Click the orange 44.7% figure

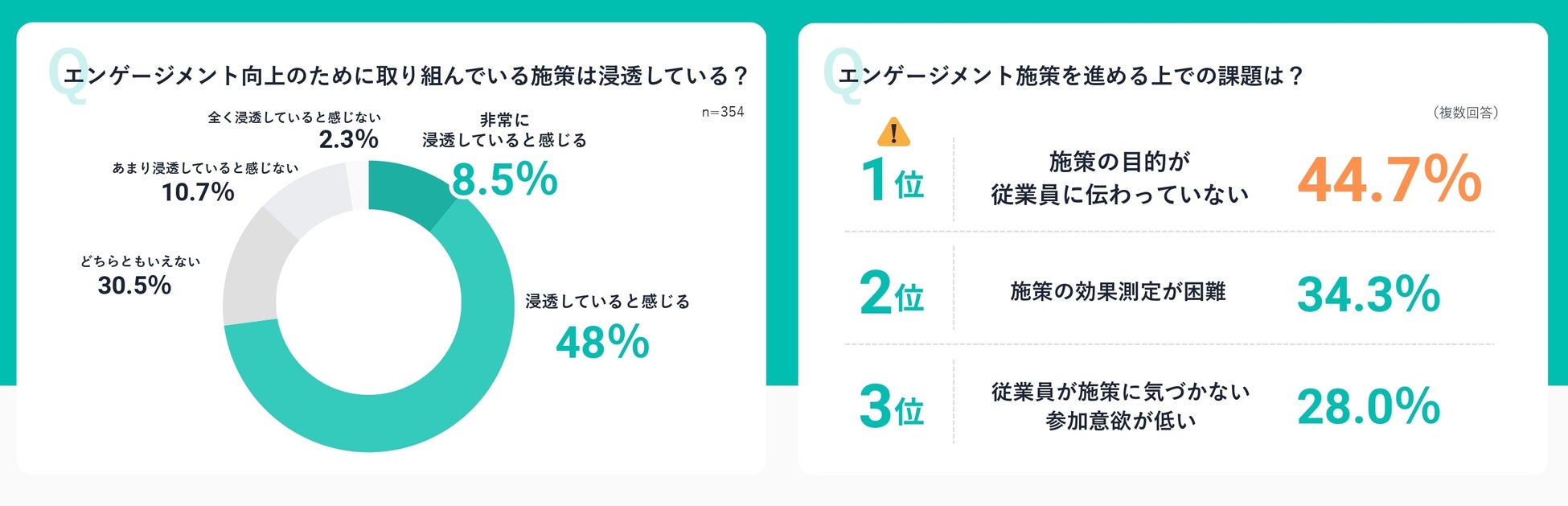tap(1389, 179)
